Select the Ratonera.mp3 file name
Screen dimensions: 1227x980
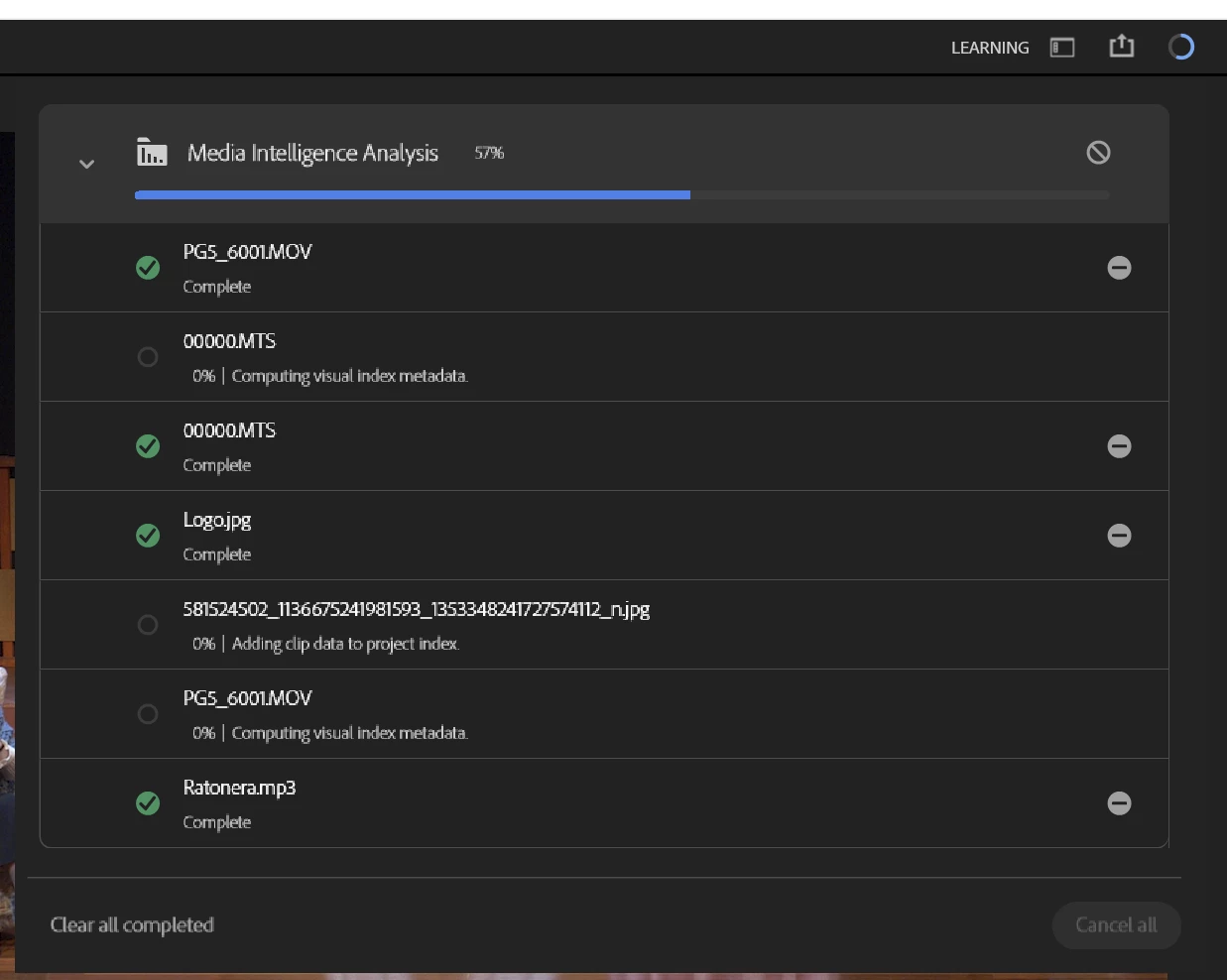click(239, 788)
